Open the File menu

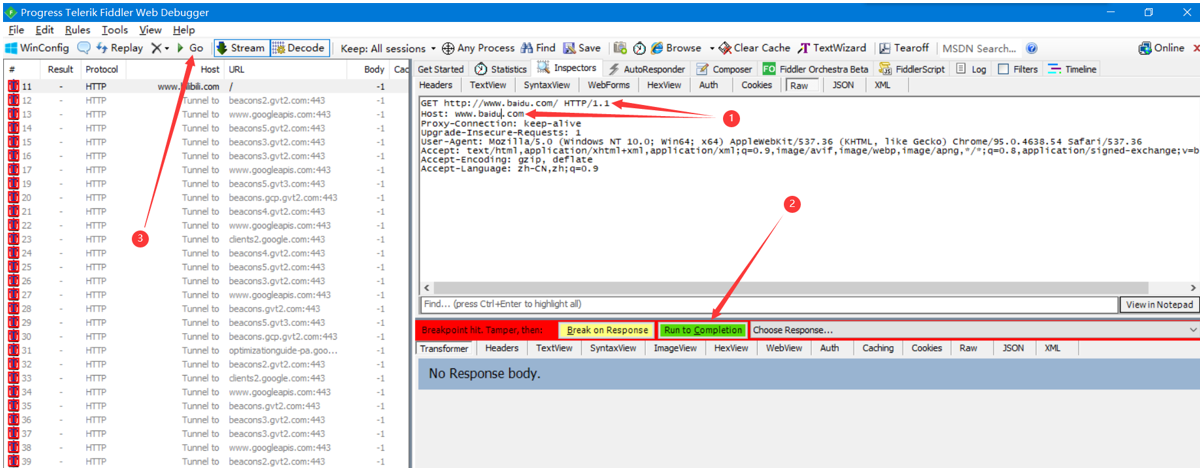coord(16,30)
